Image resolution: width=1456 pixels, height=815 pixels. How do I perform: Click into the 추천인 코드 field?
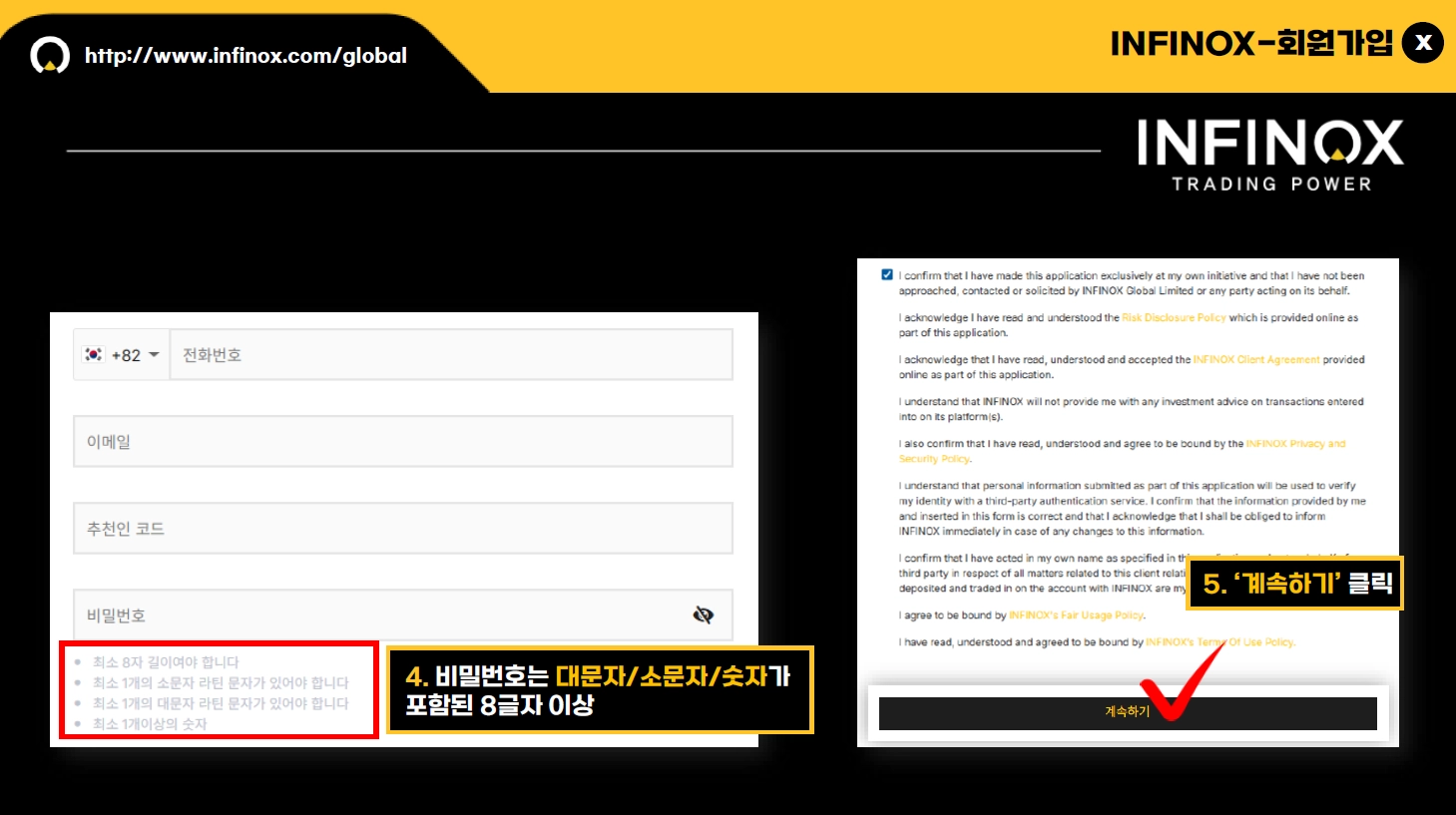(403, 528)
